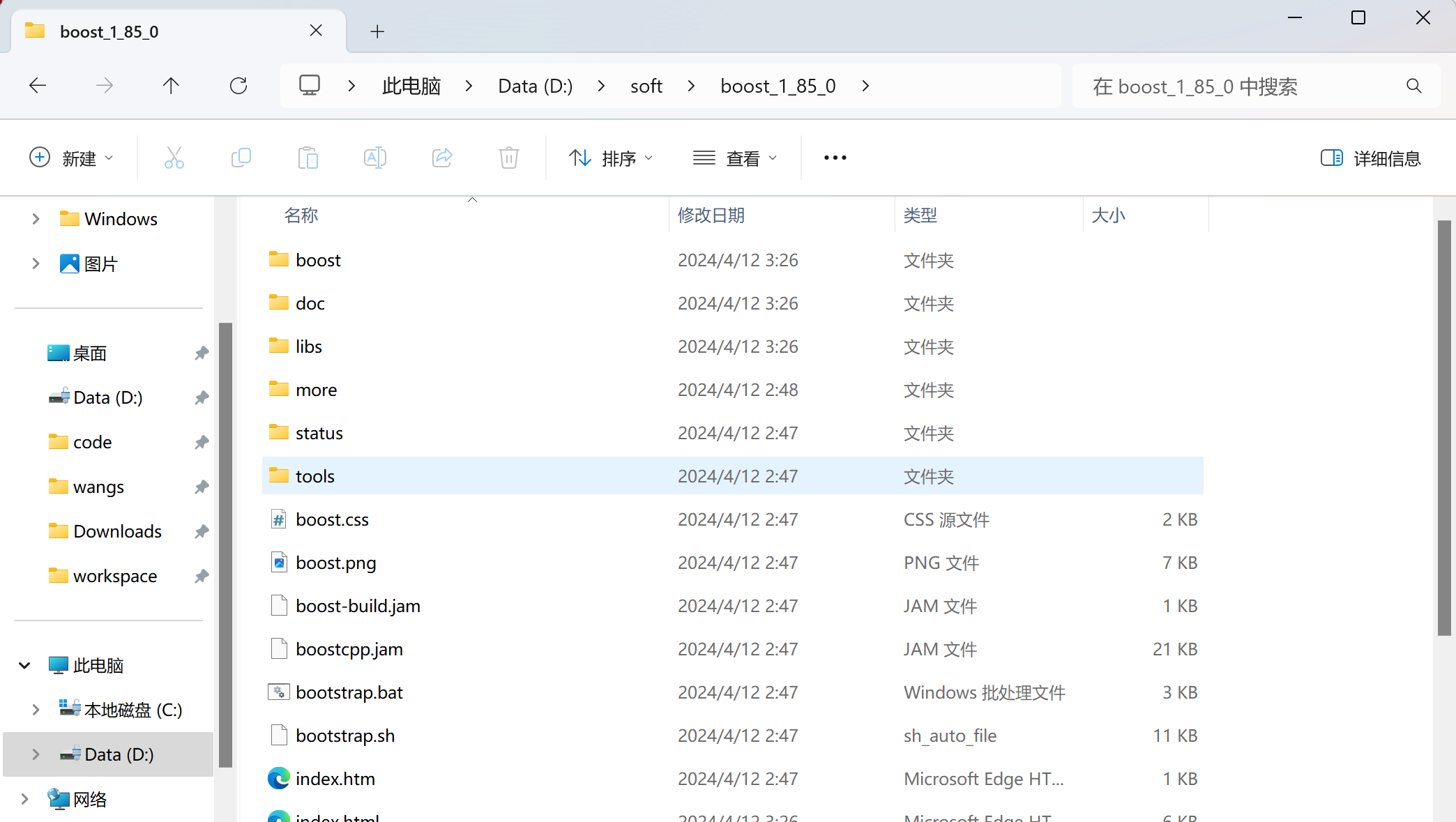Click the navigation pane scrollbar
The image size is (1456, 822).
pyautogui.click(x=225, y=544)
